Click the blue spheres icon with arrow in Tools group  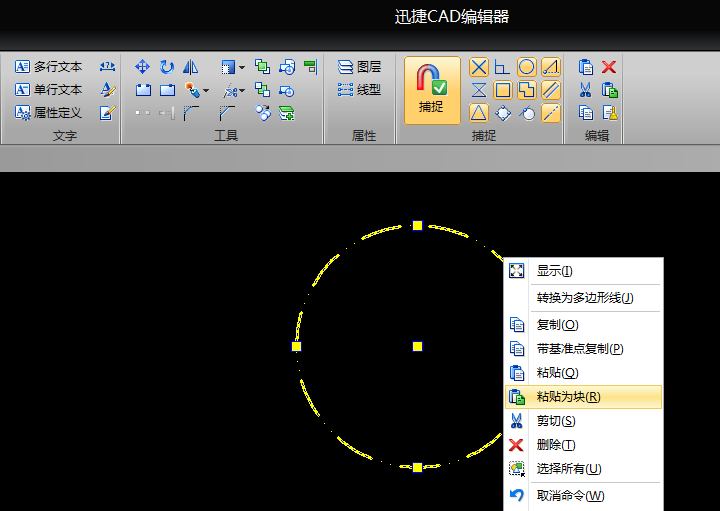tap(263, 112)
